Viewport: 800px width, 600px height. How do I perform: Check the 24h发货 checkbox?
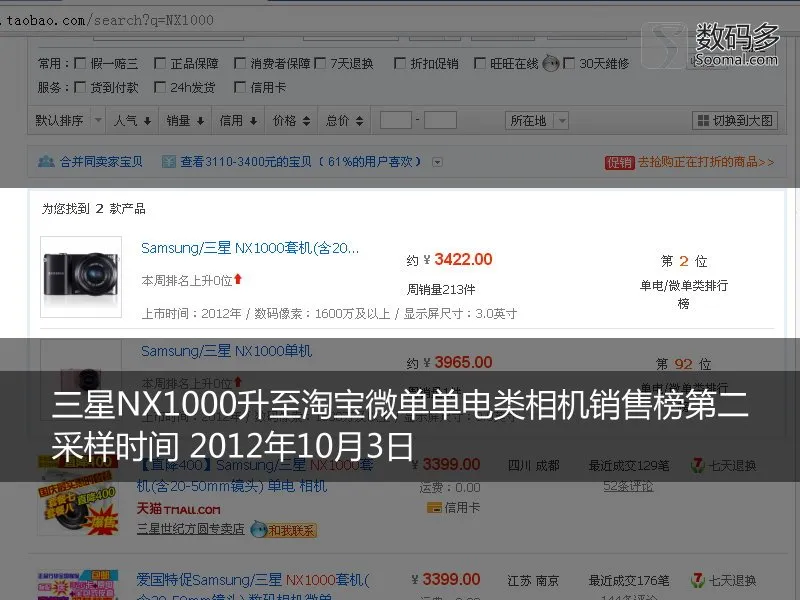tap(160, 87)
